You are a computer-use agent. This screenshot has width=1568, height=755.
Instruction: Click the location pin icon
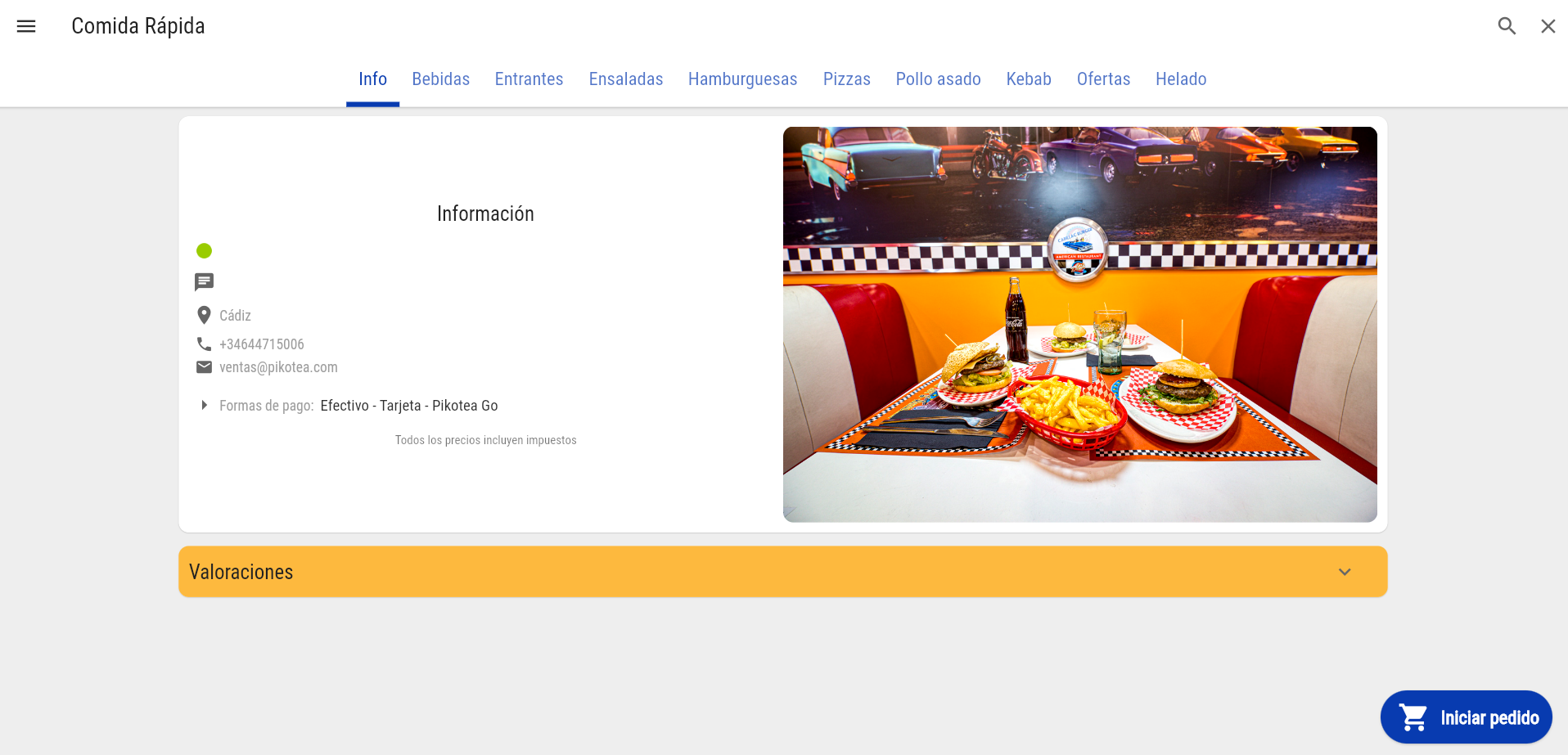tap(204, 315)
